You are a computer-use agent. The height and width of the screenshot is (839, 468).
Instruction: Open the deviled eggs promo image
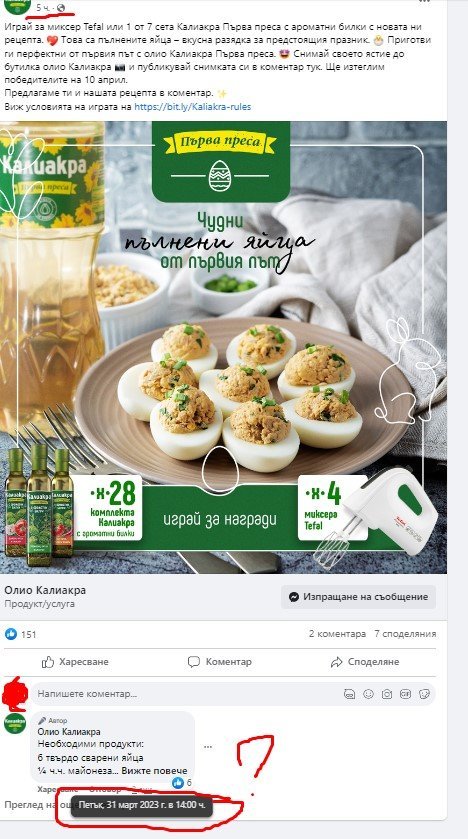point(224,347)
